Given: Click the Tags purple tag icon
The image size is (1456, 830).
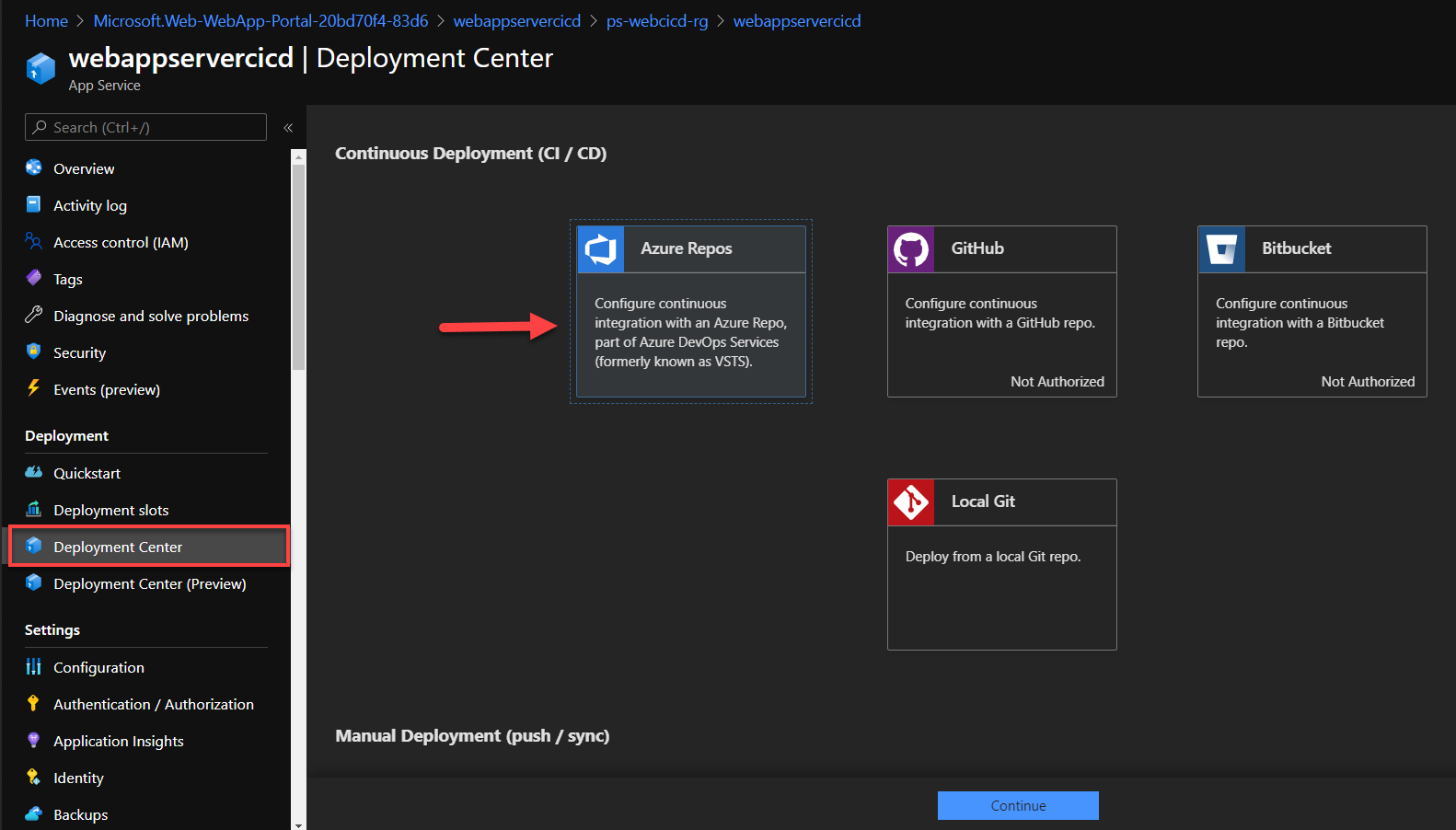Looking at the screenshot, I should (x=34, y=278).
